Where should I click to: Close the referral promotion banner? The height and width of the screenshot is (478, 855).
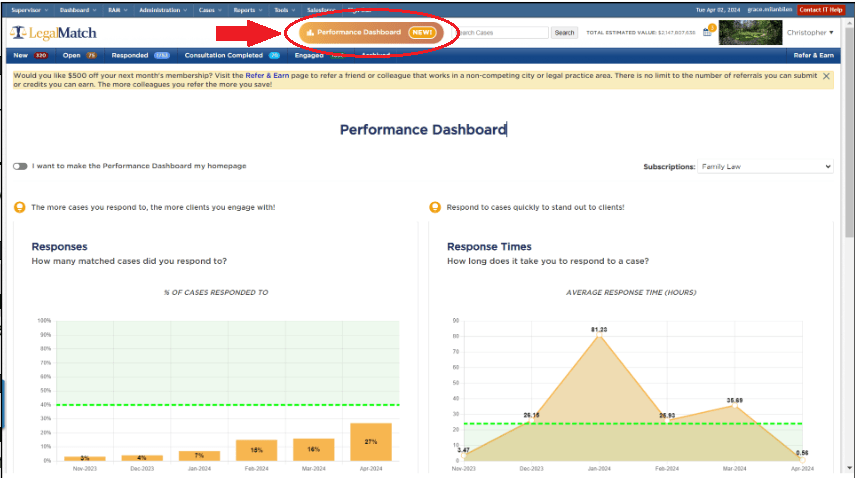tap(826, 77)
